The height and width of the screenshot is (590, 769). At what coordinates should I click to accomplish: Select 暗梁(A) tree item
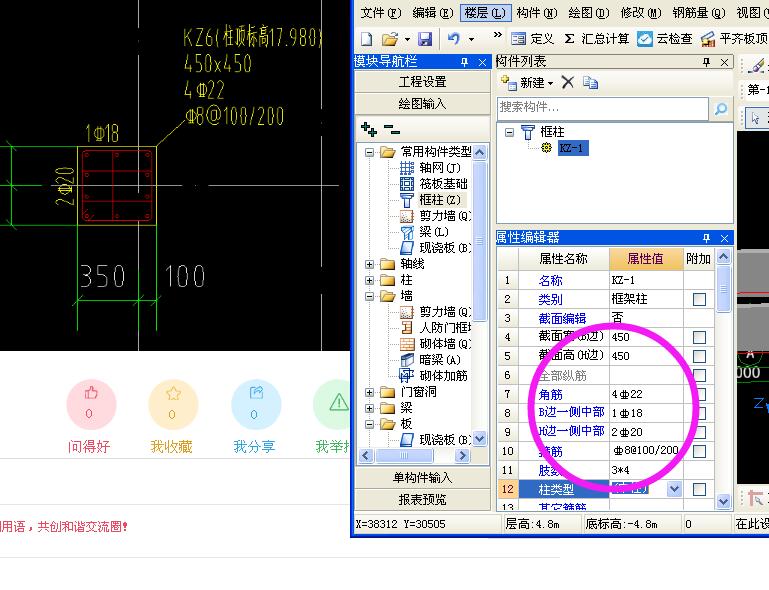coord(439,360)
